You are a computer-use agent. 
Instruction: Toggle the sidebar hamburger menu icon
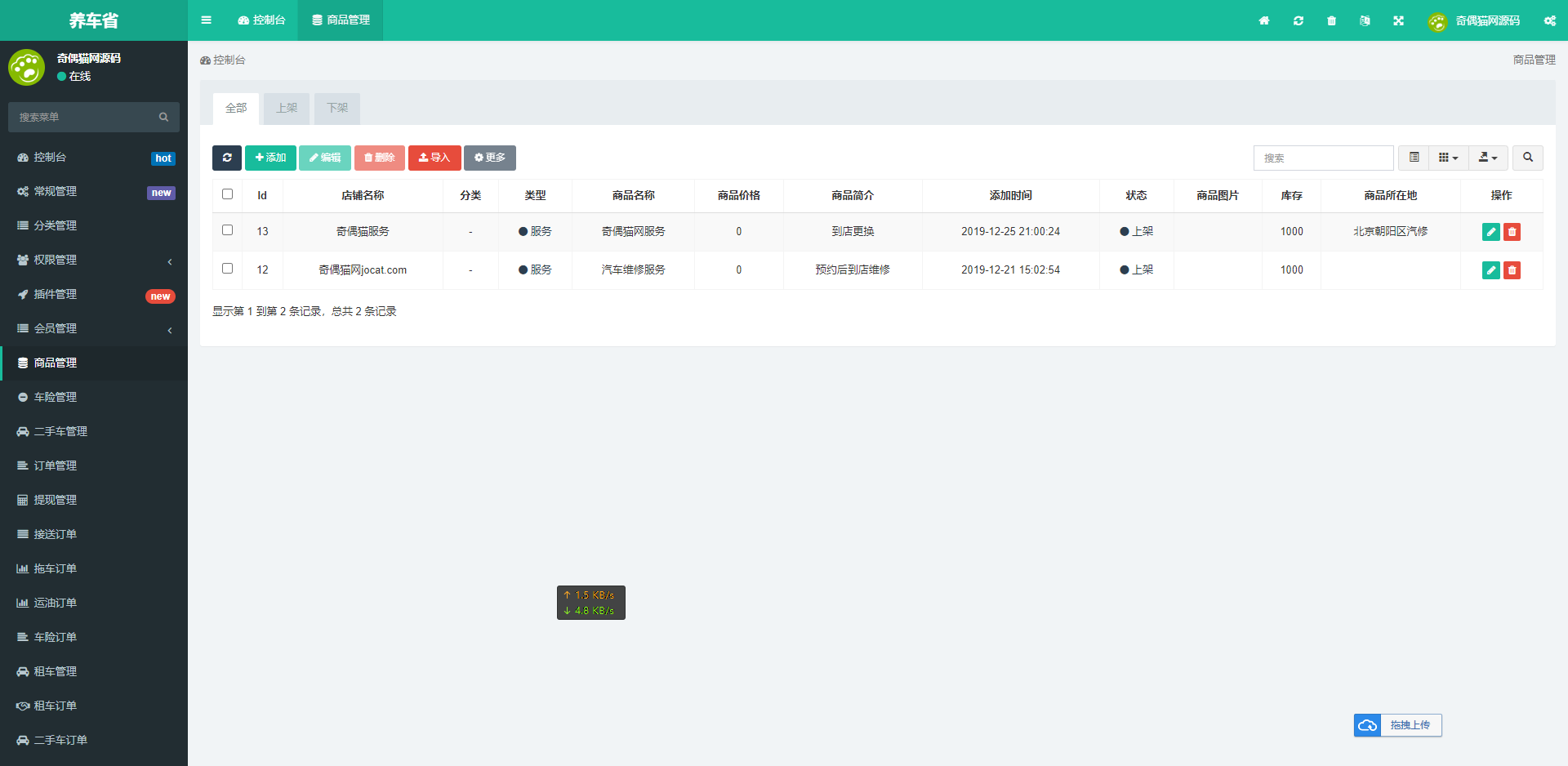tap(206, 20)
